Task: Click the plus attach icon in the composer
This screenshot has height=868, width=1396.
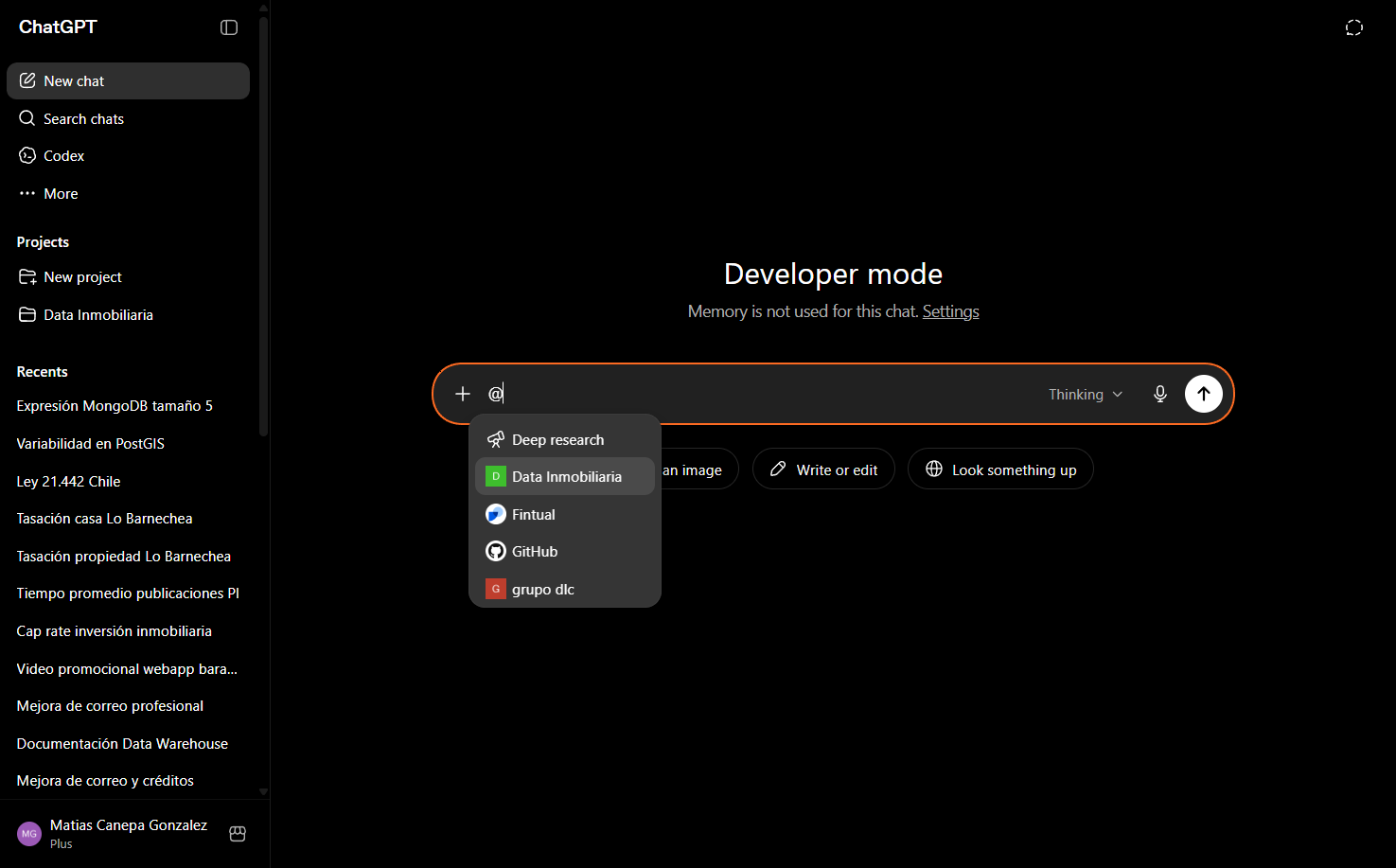Action: pos(463,394)
